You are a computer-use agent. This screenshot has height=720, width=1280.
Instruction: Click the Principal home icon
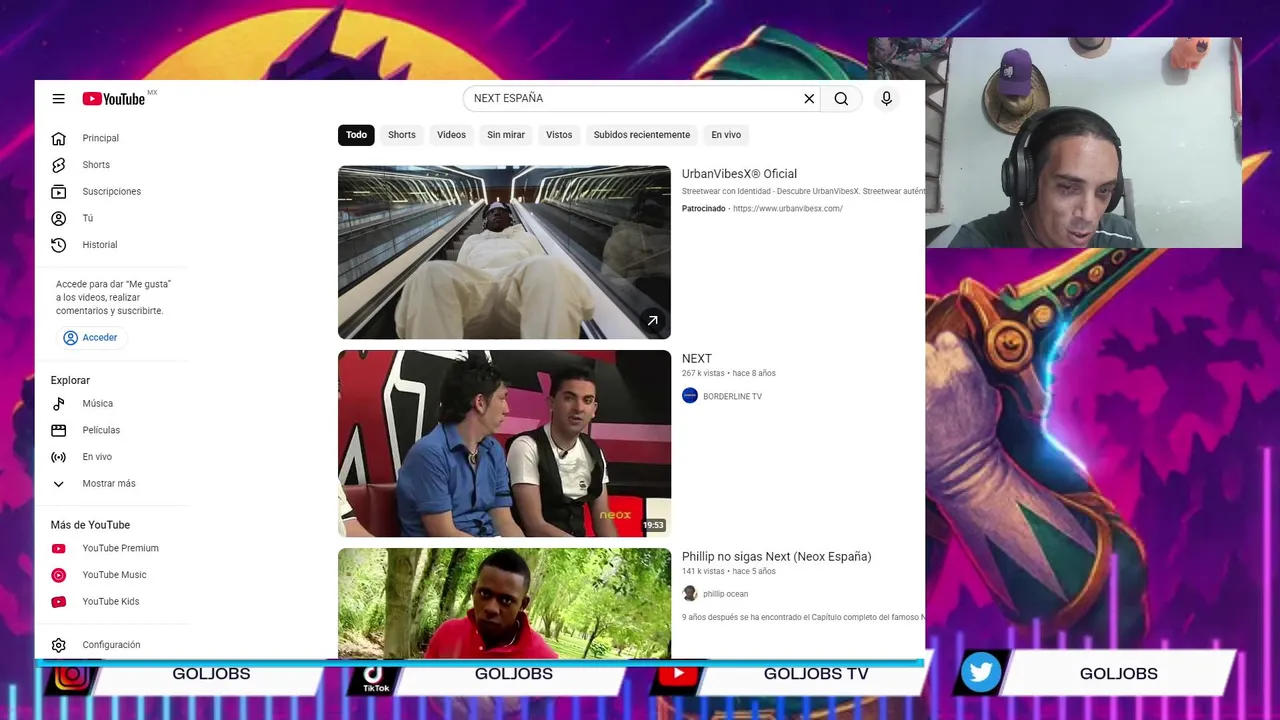[59, 138]
